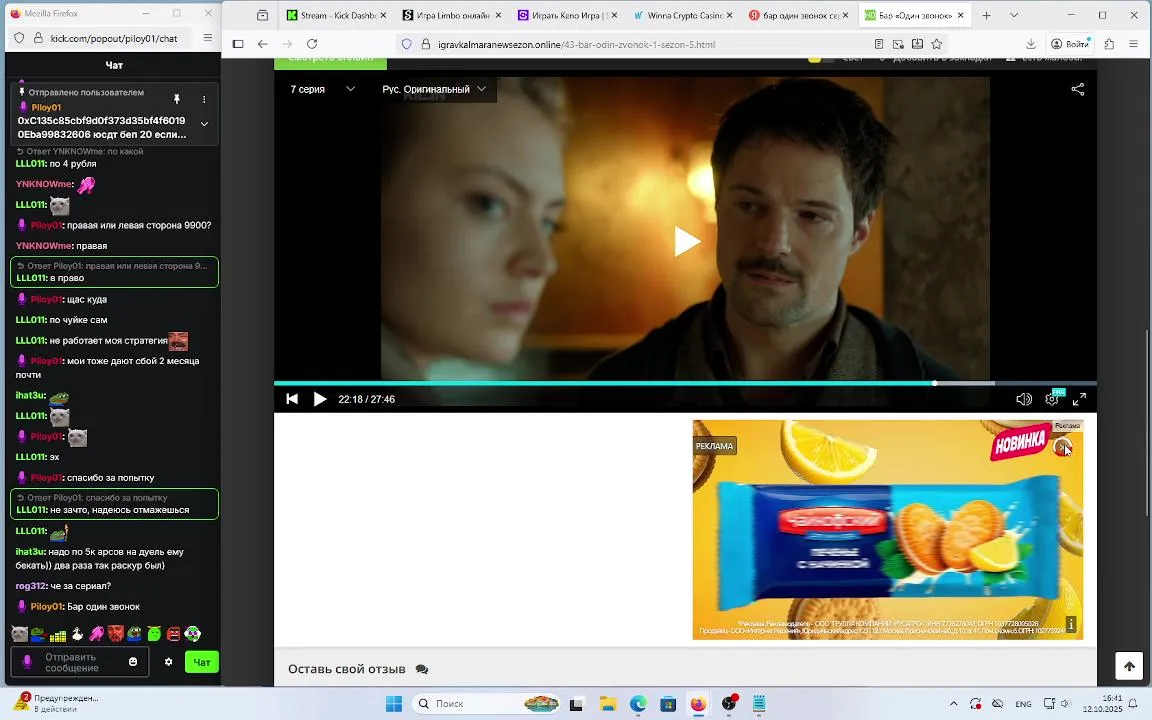Click the share icon on the video player
The height and width of the screenshot is (720, 1152).
1077,90
